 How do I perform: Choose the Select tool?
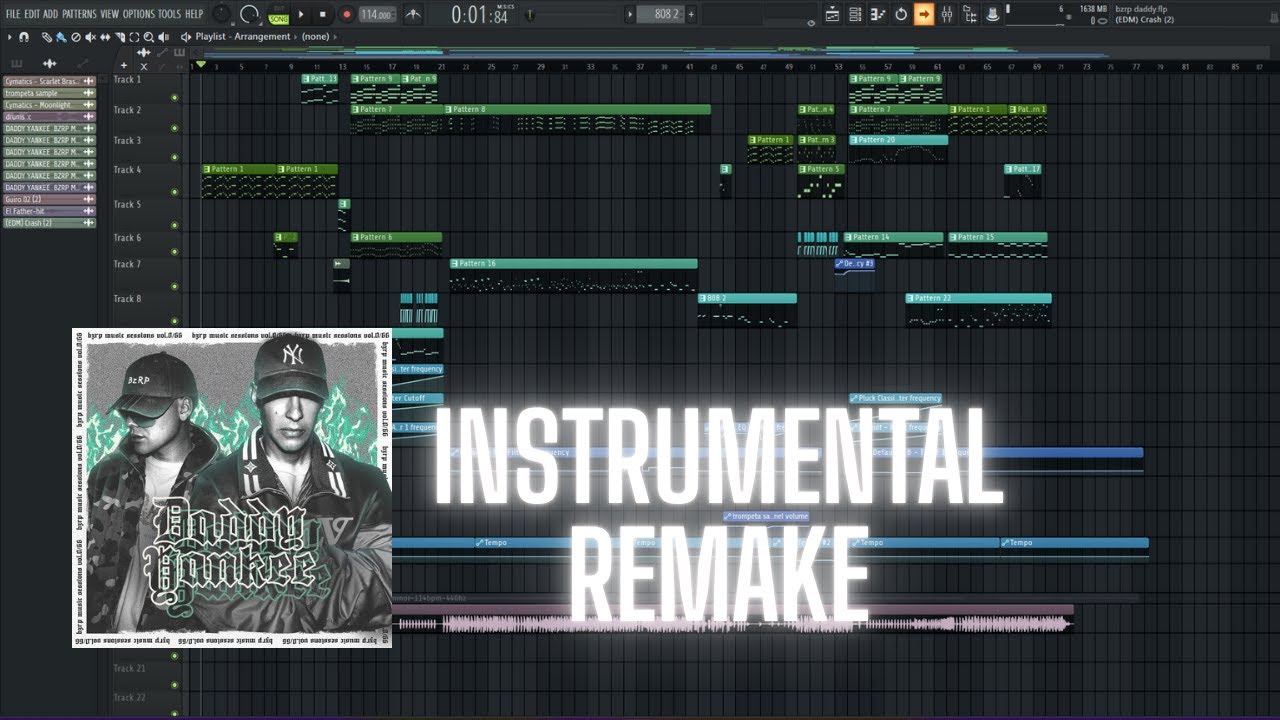tap(134, 37)
